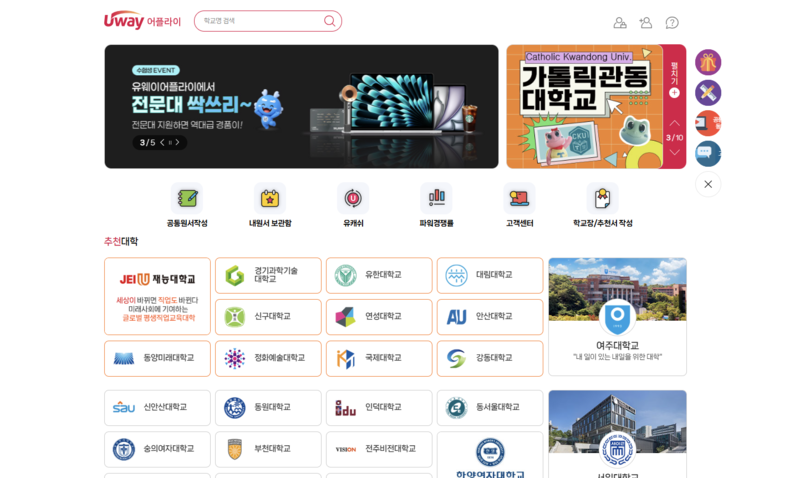Viewport: 800px width, 478px height.
Task: Open the 서일대학교 featured card
Action: pyautogui.click(x=617, y=434)
